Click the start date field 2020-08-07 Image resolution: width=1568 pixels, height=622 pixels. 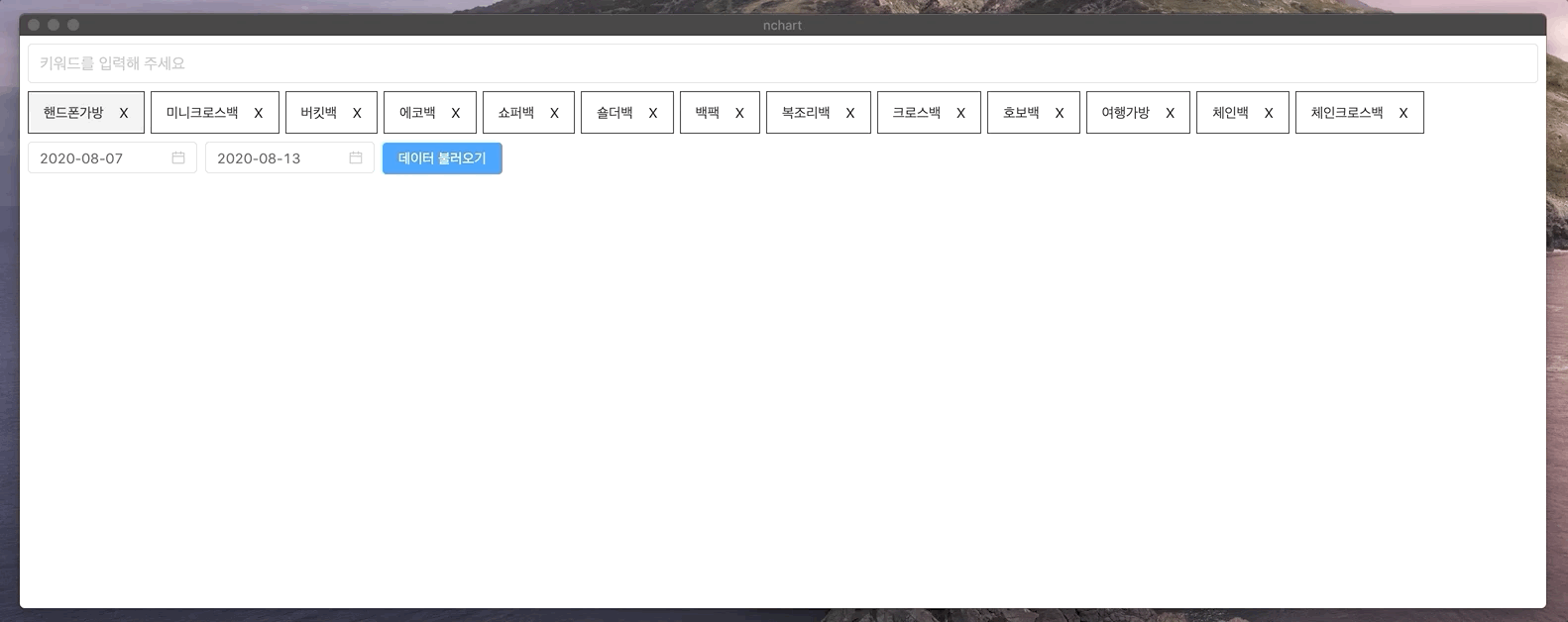[x=112, y=157]
